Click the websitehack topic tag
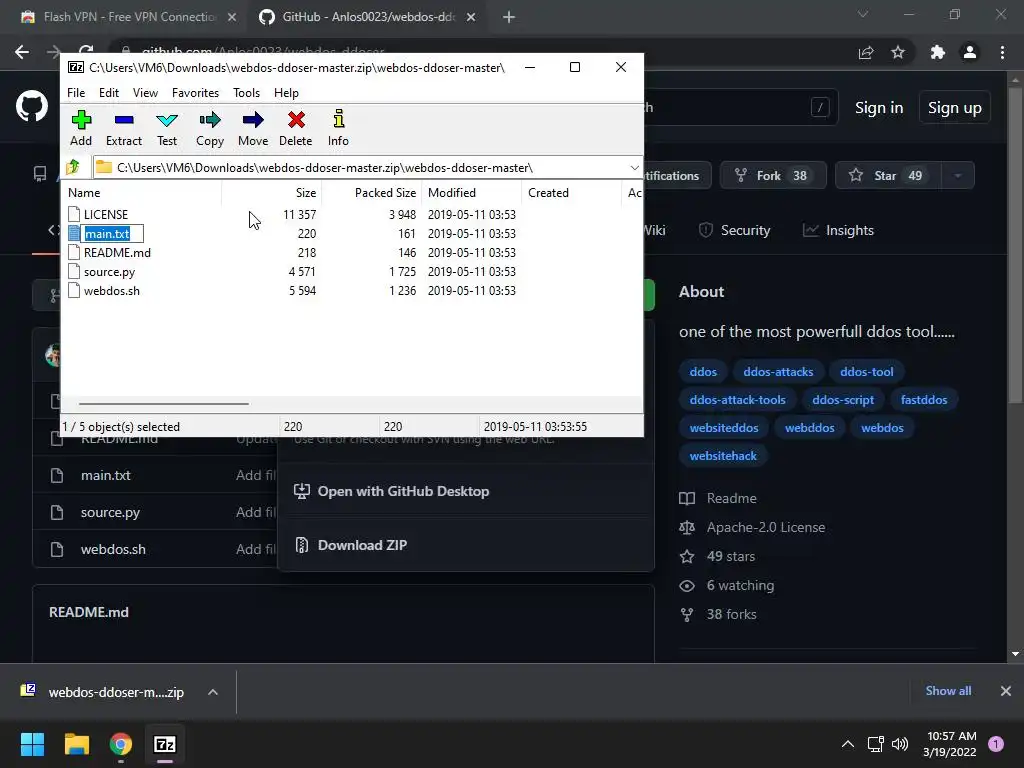 (x=723, y=456)
